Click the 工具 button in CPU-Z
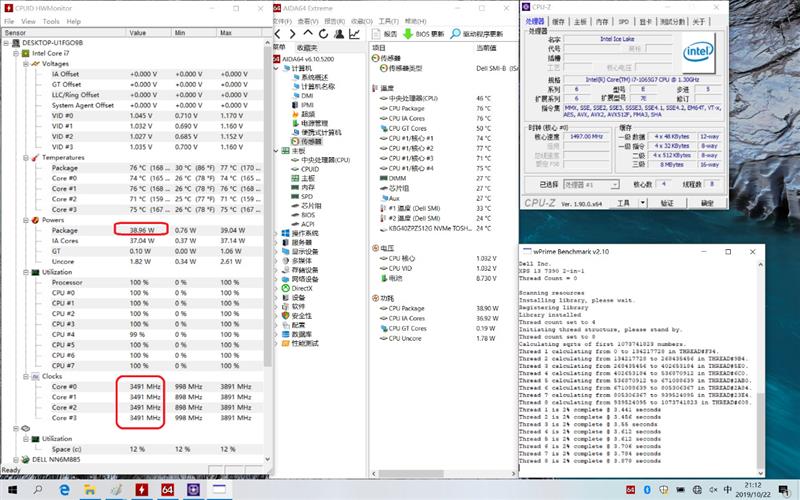The image size is (800, 500). tap(623, 203)
